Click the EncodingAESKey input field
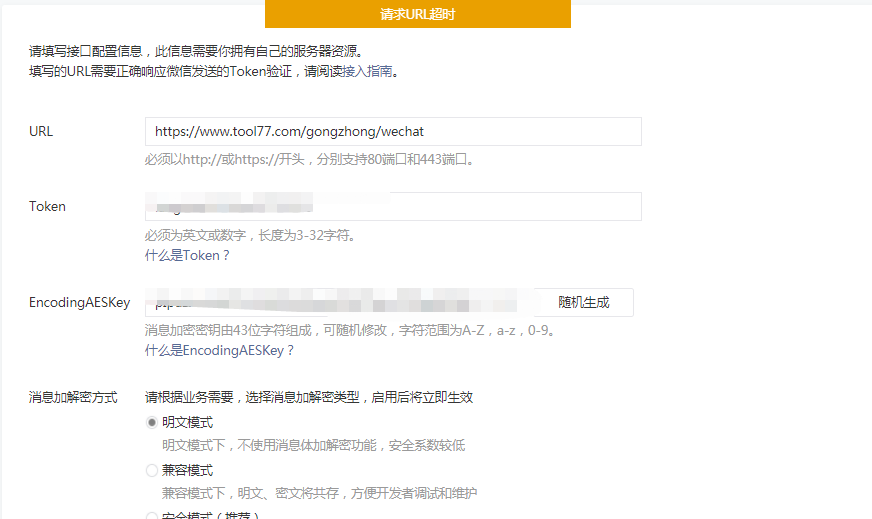 pyautogui.click(x=340, y=302)
